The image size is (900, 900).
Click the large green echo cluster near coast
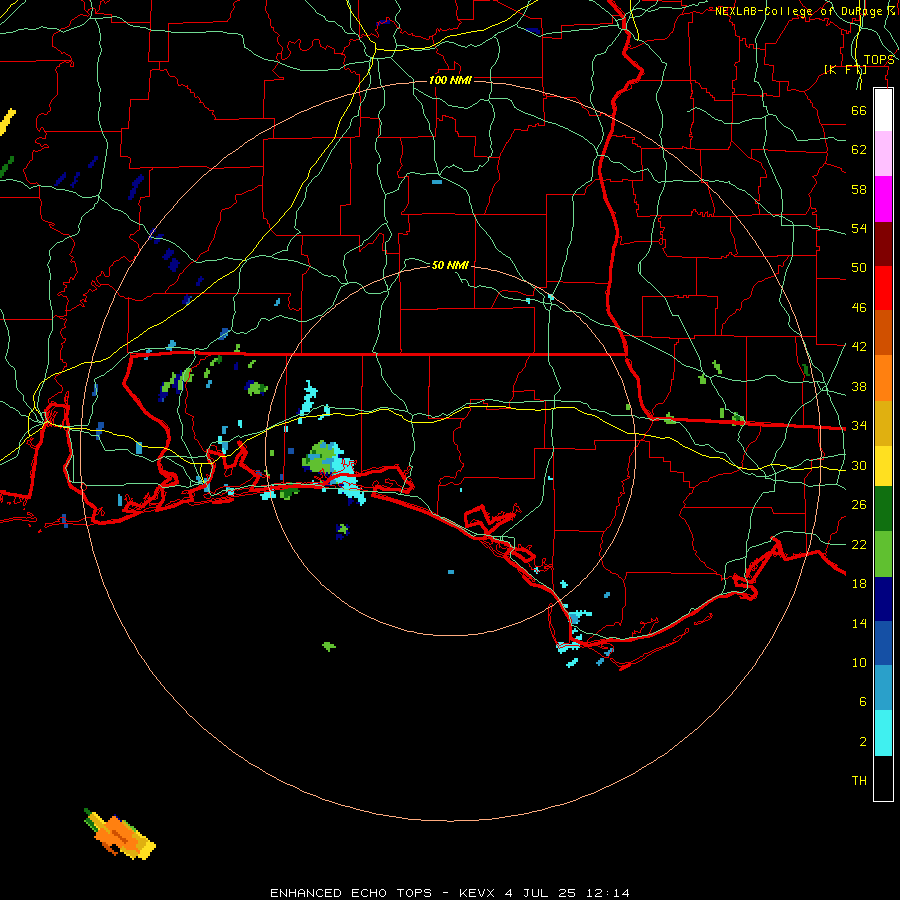321,457
